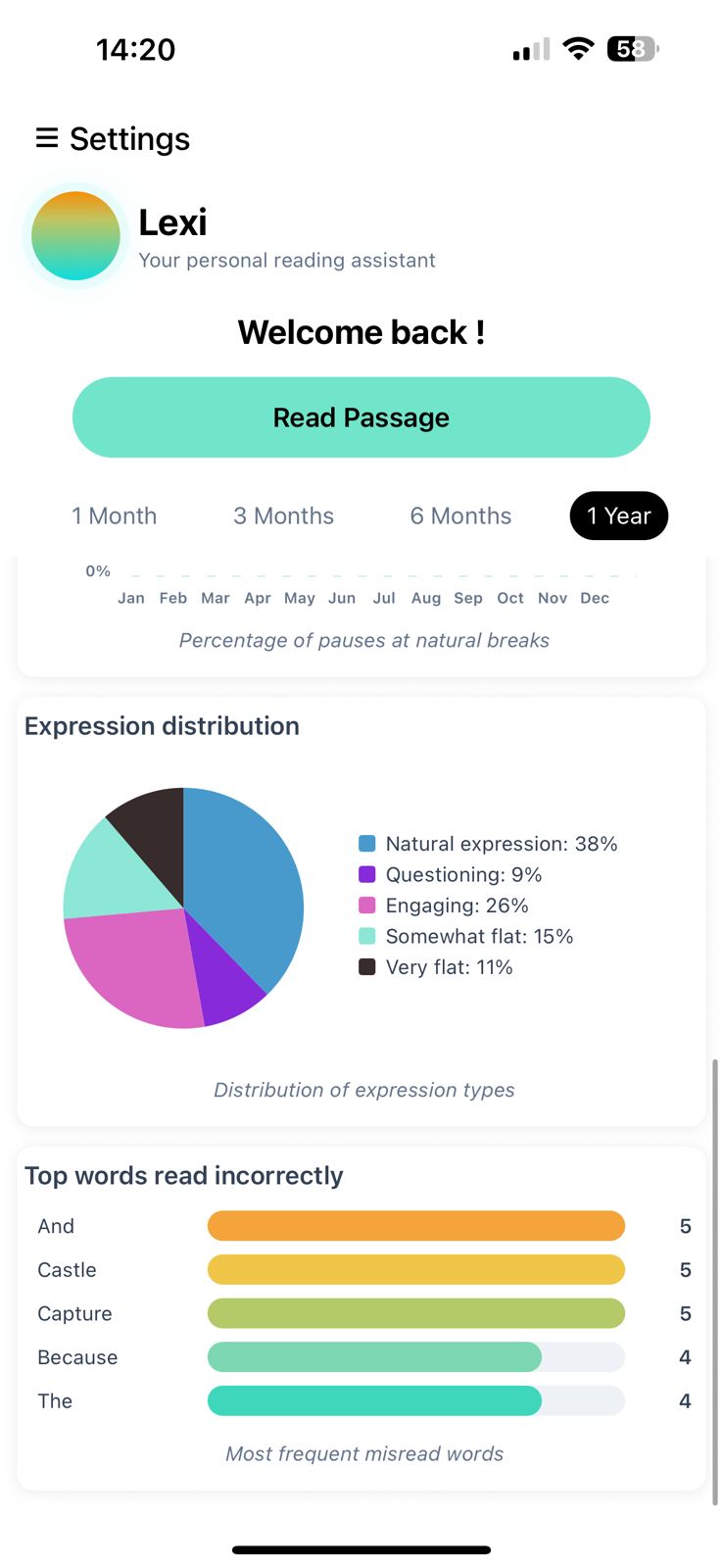Expand the Expression distribution card
Image resolution: width=723 pixels, height=1568 pixels.
163,725
